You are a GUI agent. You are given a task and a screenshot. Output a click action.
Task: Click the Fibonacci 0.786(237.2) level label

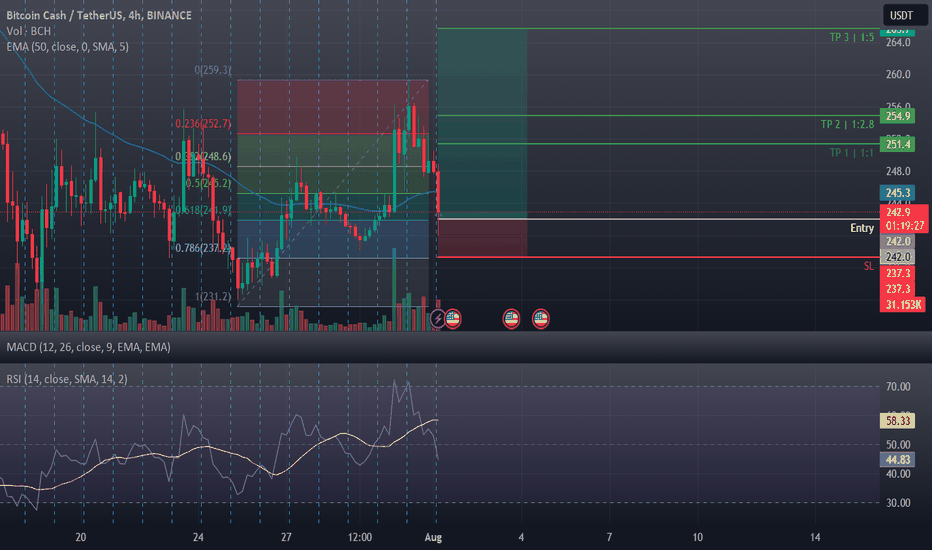point(203,248)
